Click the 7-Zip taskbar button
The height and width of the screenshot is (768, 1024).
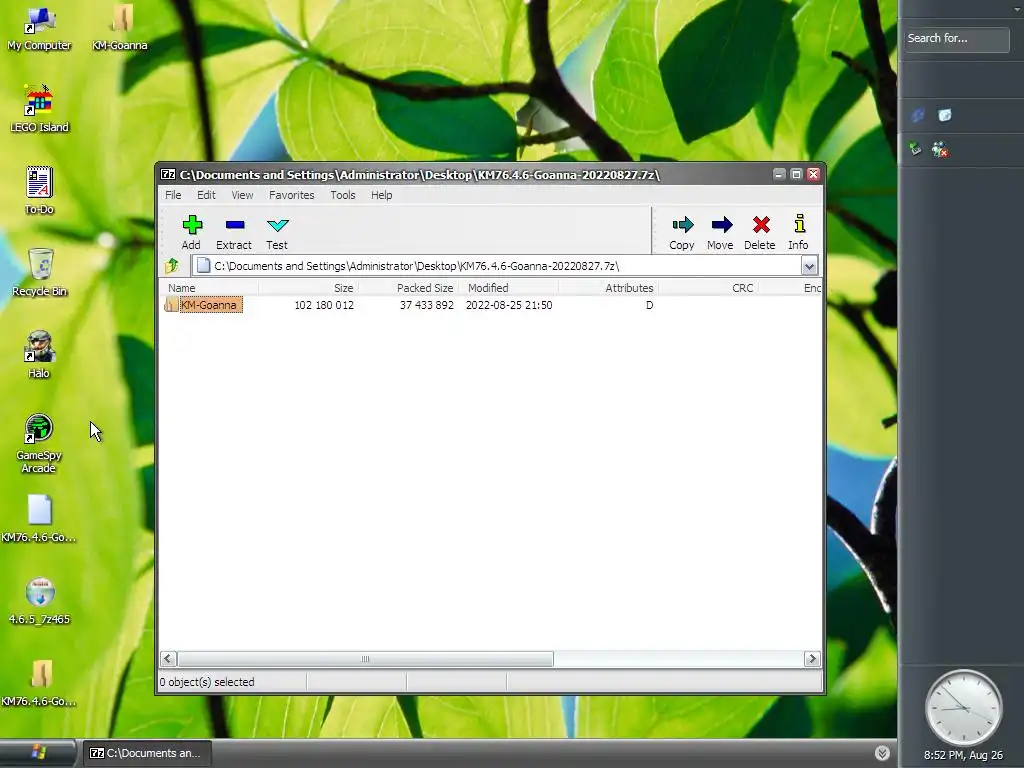point(146,753)
